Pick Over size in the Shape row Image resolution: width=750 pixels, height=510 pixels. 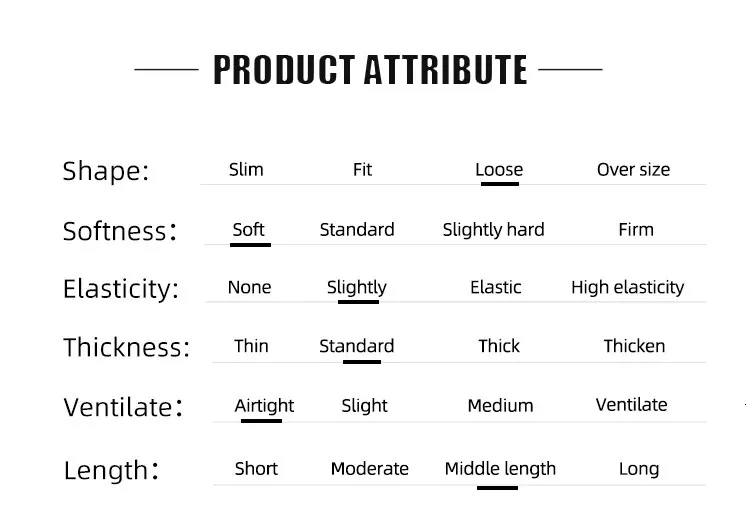point(633,170)
